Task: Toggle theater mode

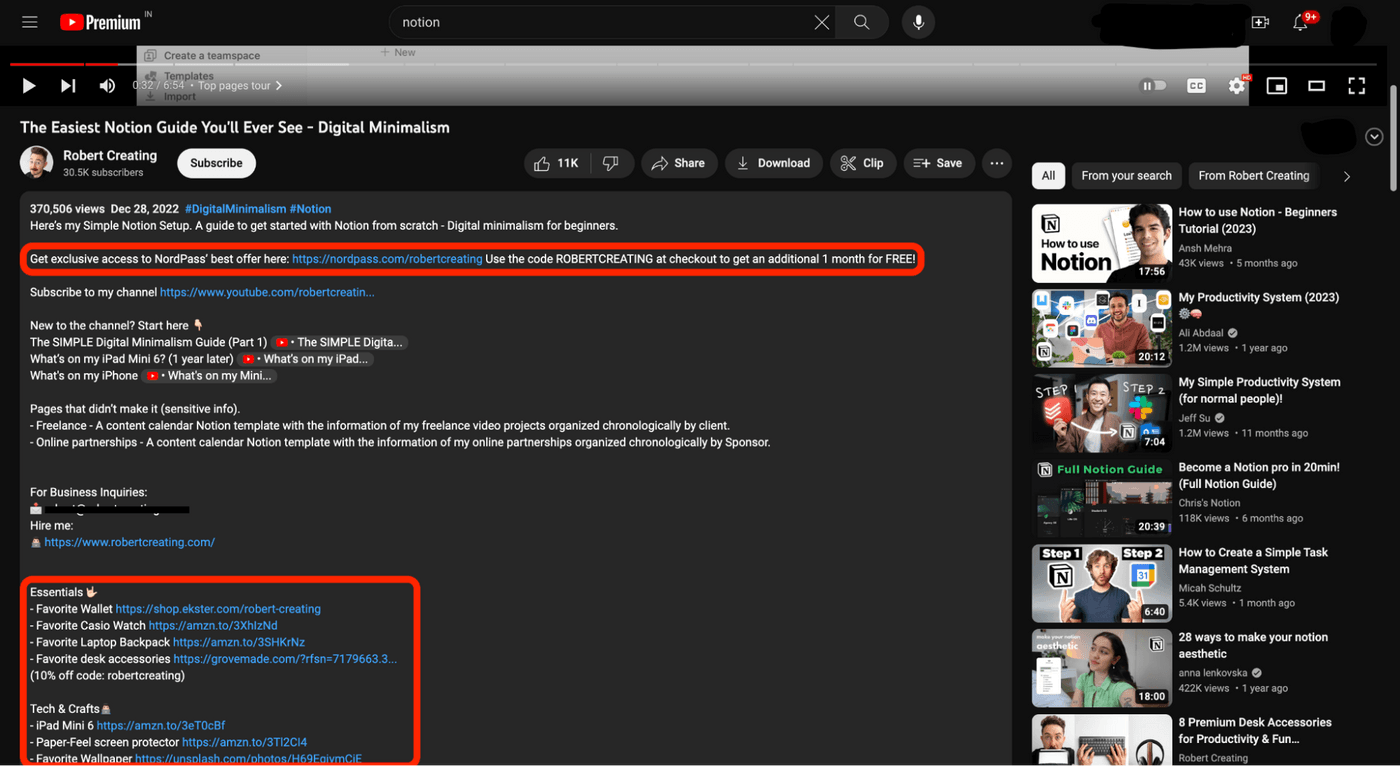Action: (x=1316, y=86)
